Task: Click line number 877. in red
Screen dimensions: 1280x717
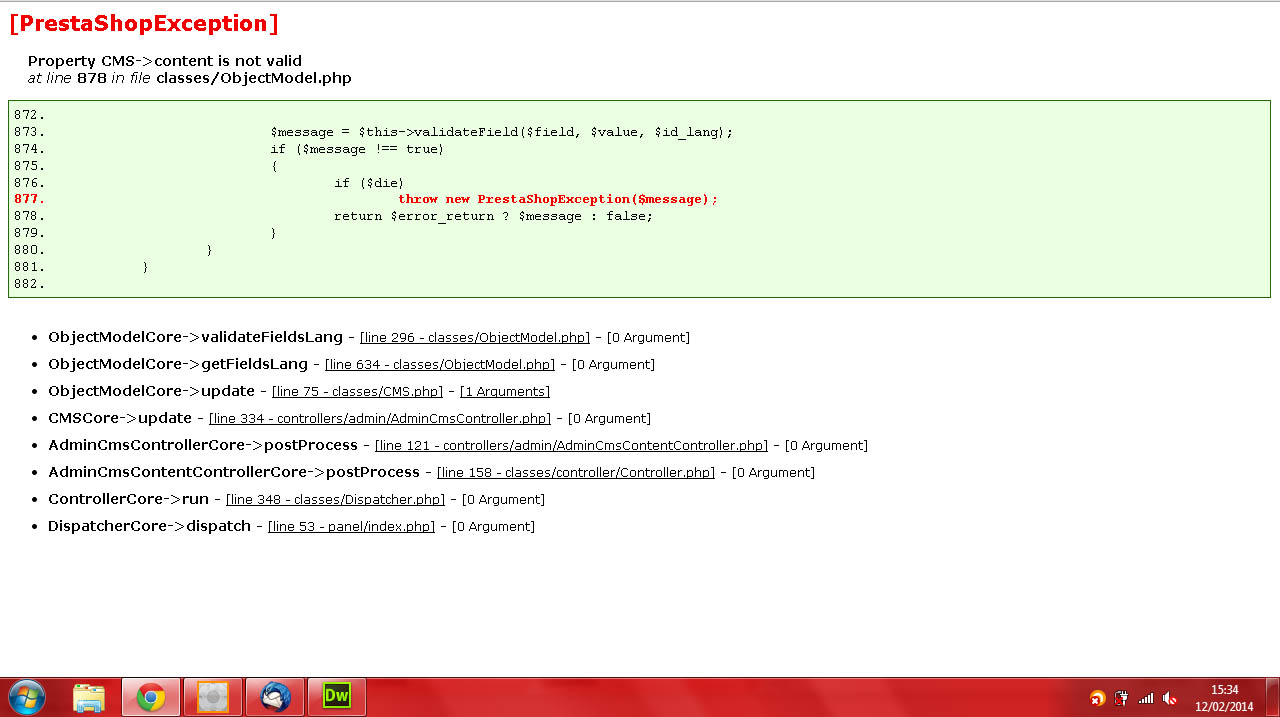Action: [30, 199]
